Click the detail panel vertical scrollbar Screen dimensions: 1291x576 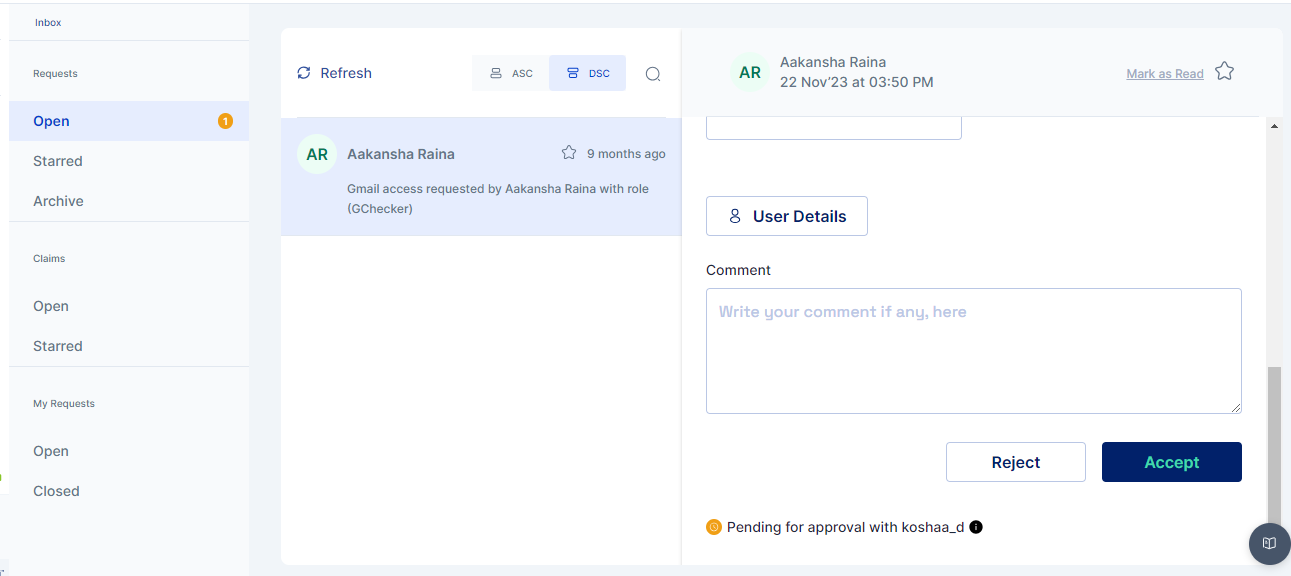pos(1273,440)
